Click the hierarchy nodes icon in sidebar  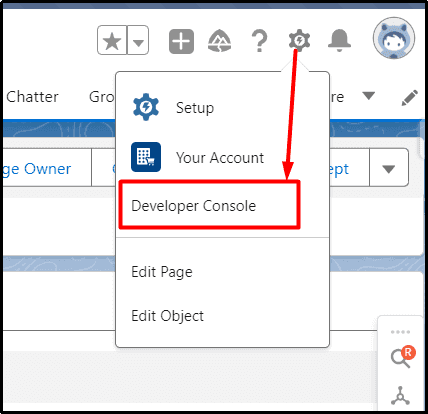(x=400, y=395)
